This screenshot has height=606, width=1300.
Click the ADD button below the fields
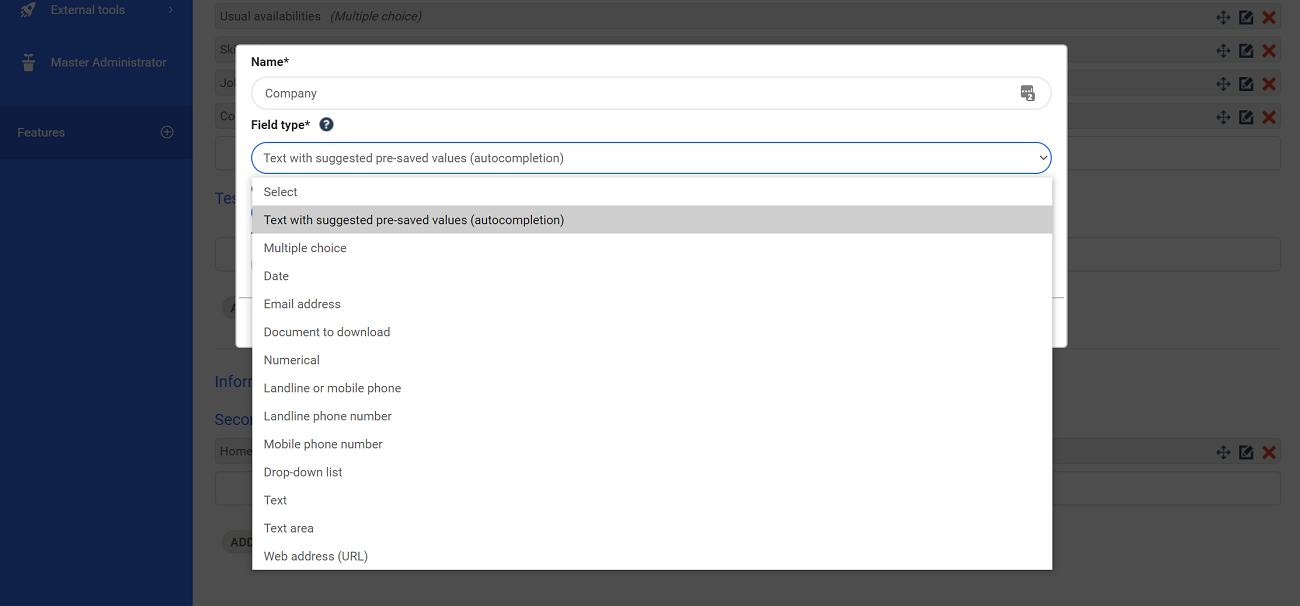click(x=241, y=541)
